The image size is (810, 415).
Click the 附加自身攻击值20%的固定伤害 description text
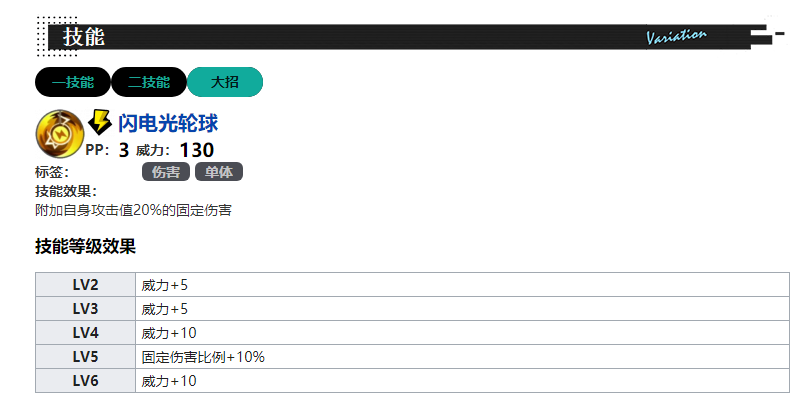(x=134, y=210)
